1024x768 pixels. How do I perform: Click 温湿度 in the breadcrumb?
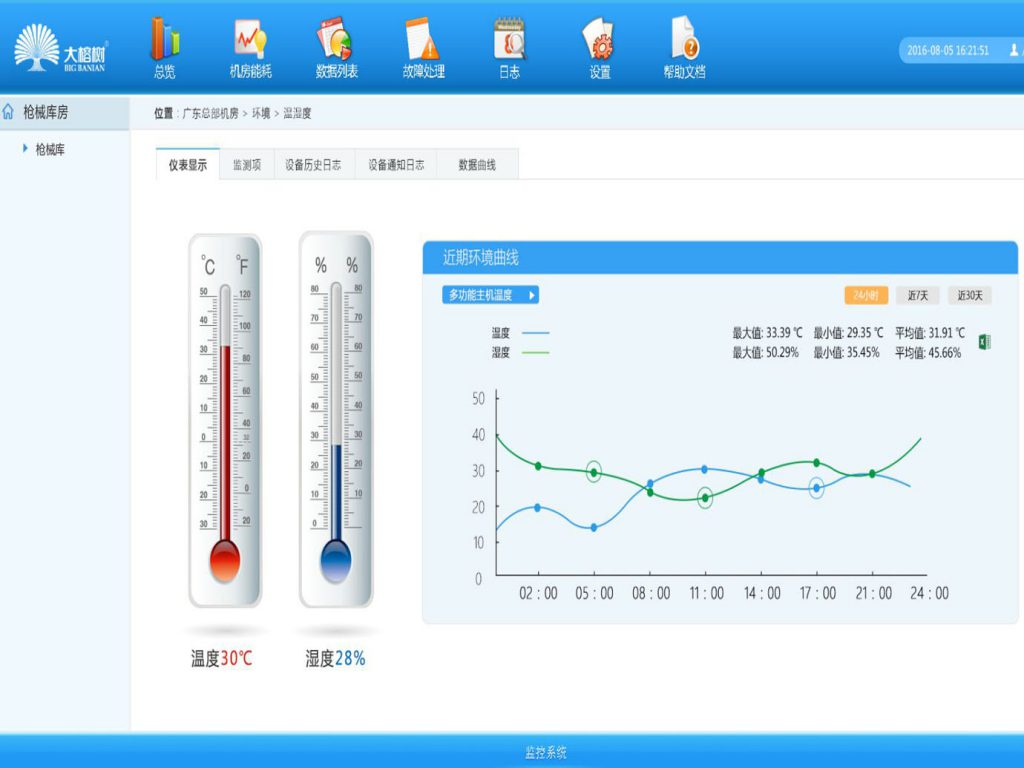pyautogui.click(x=297, y=113)
